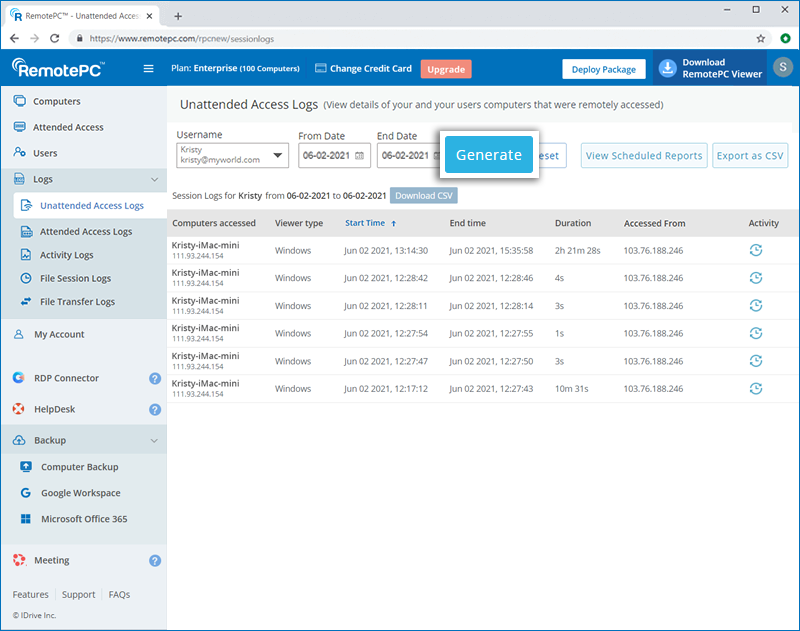The image size is (800, 631).
Task: Click the Meeting help icon
Action: 155,561
